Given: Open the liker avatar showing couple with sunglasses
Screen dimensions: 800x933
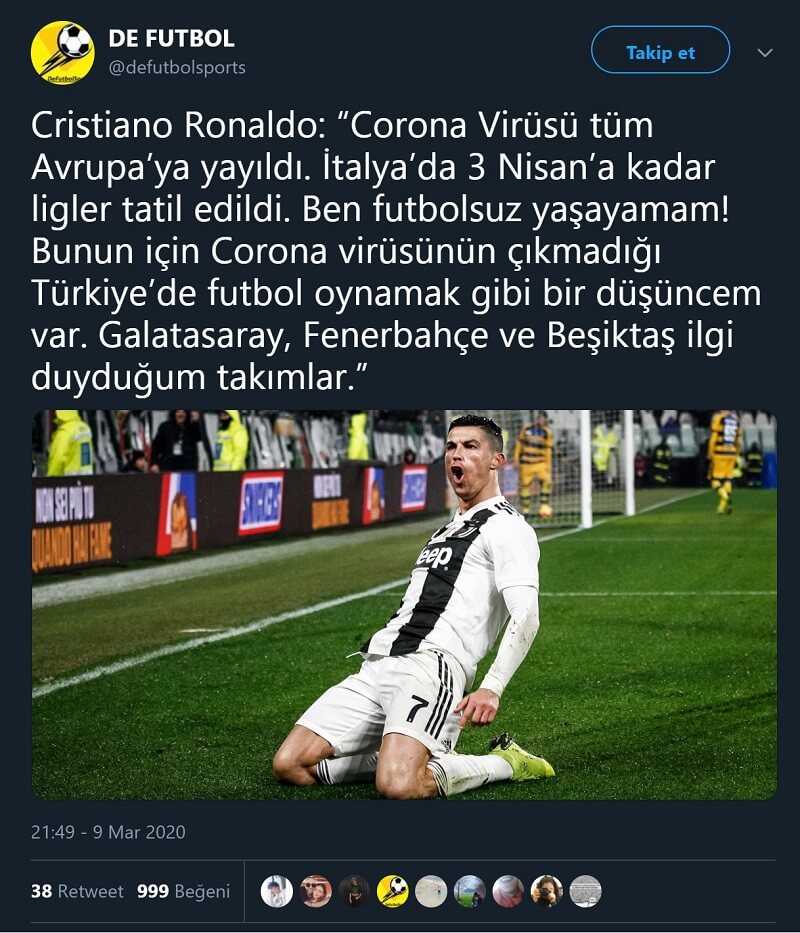Looking at the screenshot, I should (x=315, y=891).
